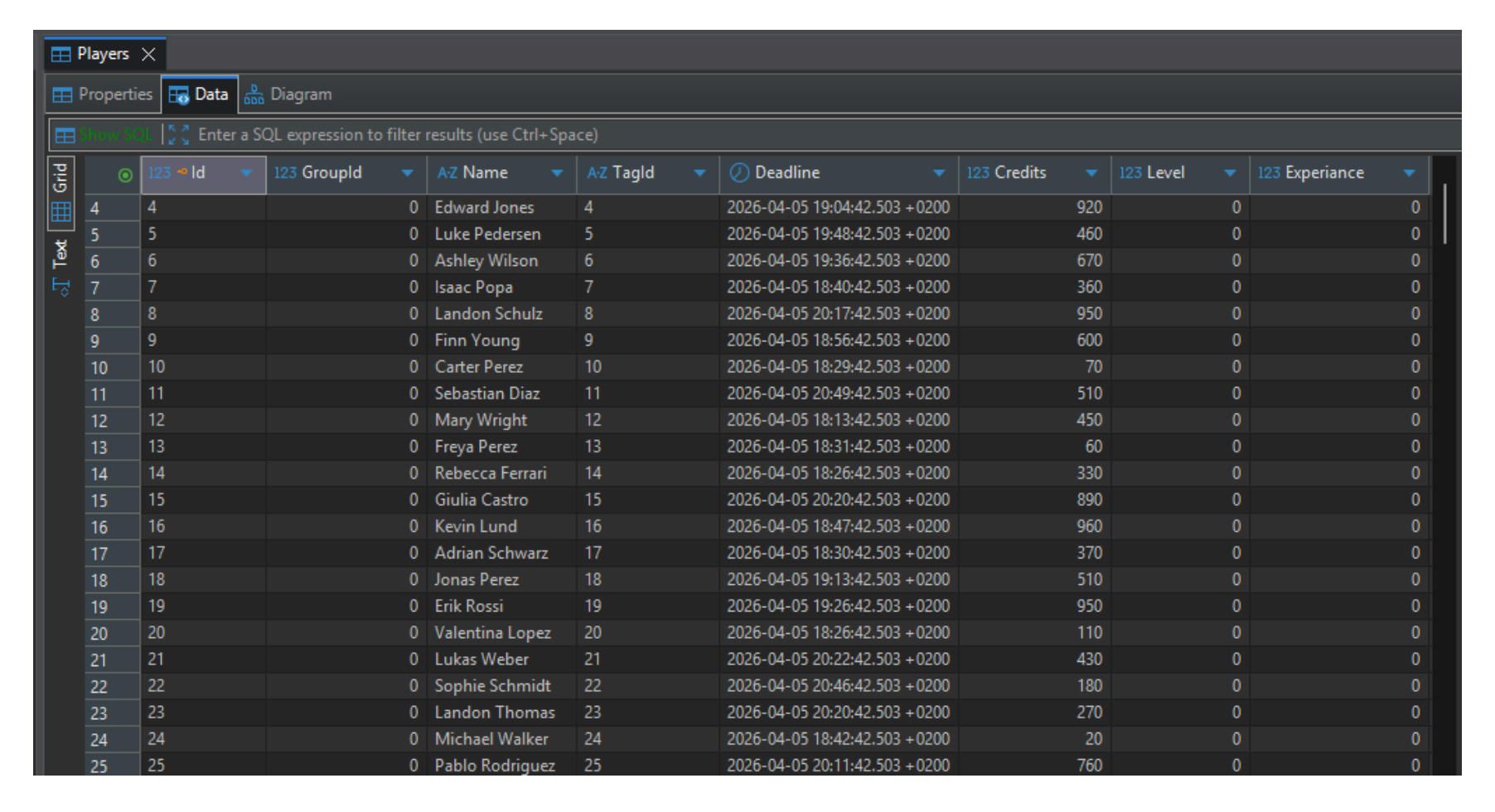Select the Players editor tab
This screenshot has width=1495, height=812.
click(104, 55)
